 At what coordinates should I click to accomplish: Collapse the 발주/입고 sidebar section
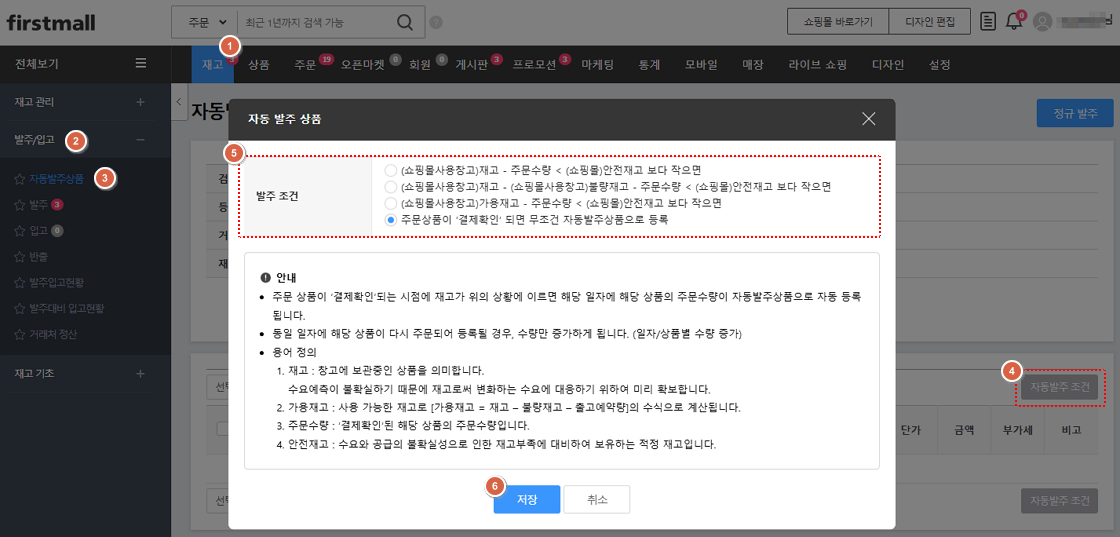coord(141,140)
